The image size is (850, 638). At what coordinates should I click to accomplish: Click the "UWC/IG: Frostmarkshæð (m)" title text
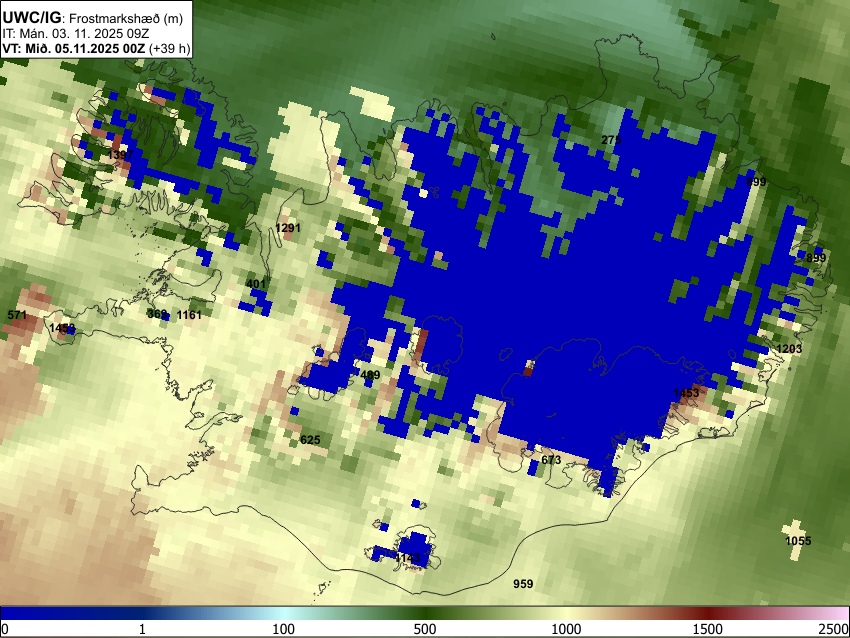[x=93, y=18]
